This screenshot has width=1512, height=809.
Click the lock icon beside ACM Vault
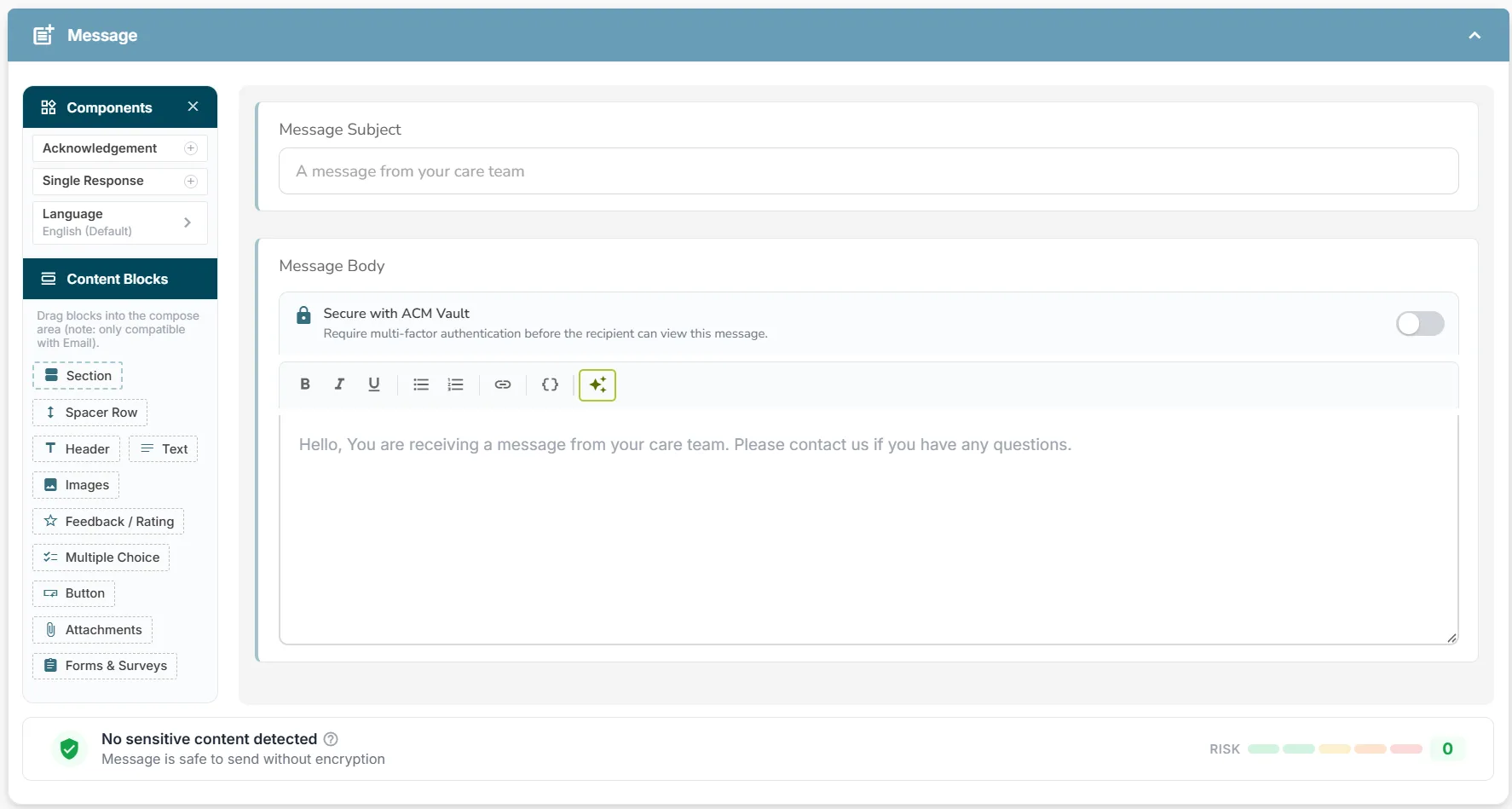(x=303, y=315)
